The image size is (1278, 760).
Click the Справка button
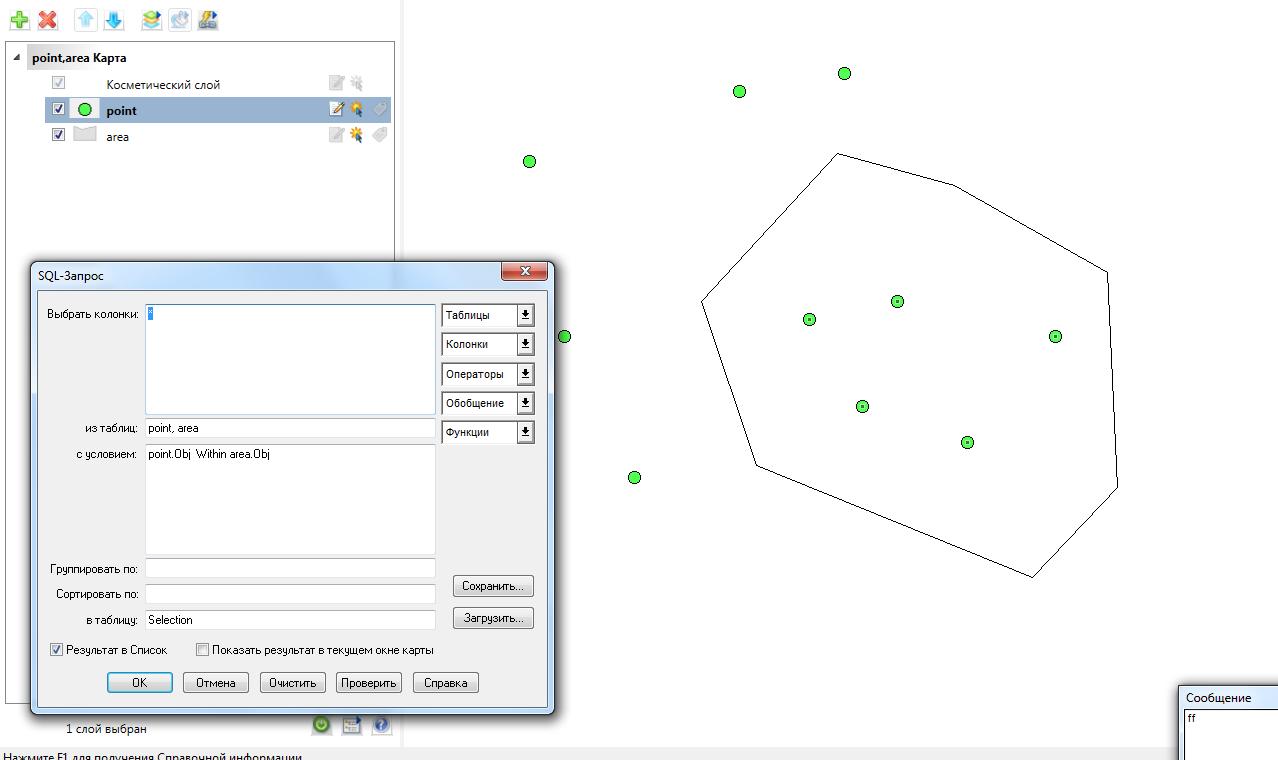[x=446, y=683]
